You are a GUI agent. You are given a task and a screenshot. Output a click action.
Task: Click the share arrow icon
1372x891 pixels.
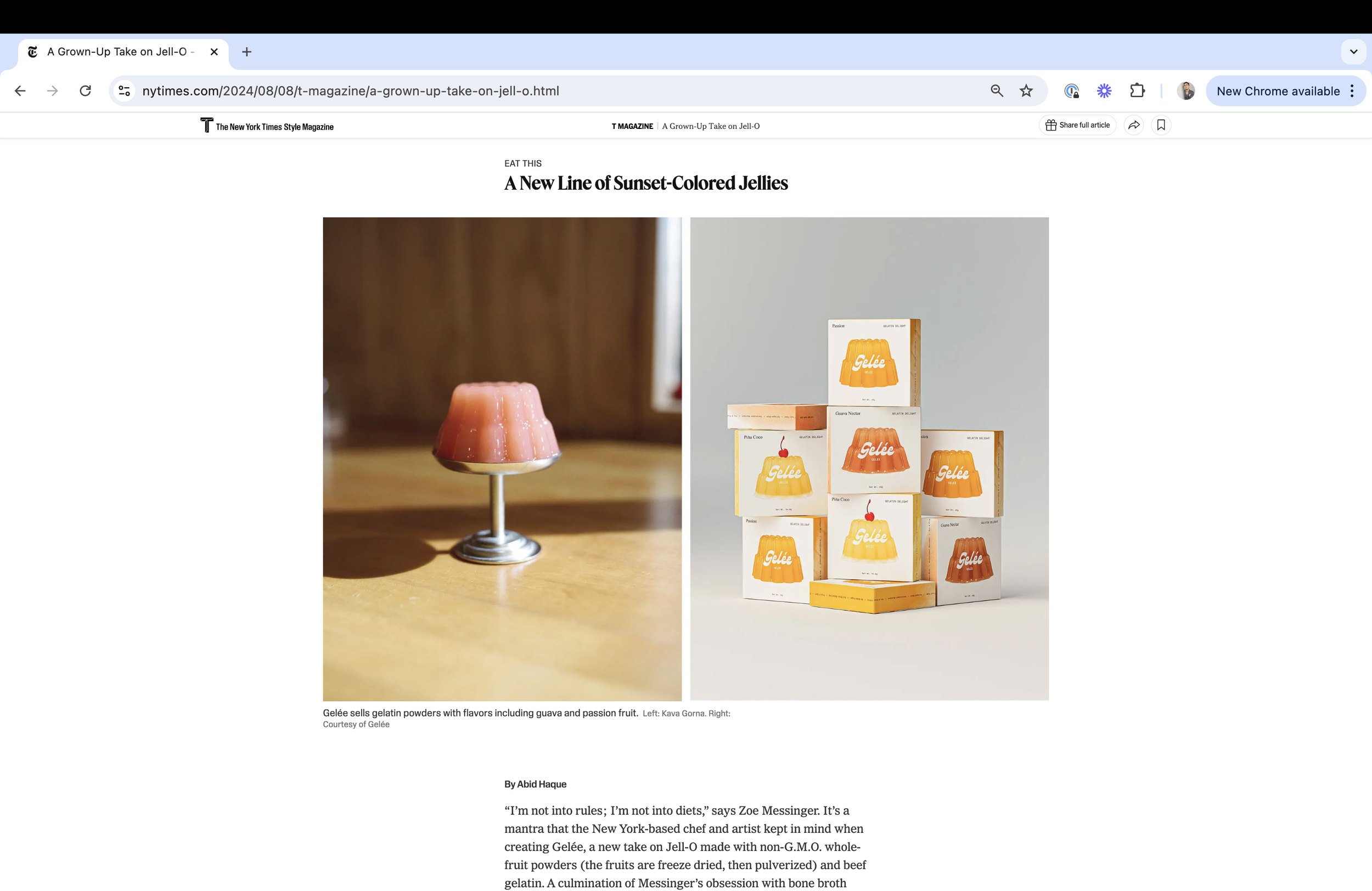(1134, 125)
